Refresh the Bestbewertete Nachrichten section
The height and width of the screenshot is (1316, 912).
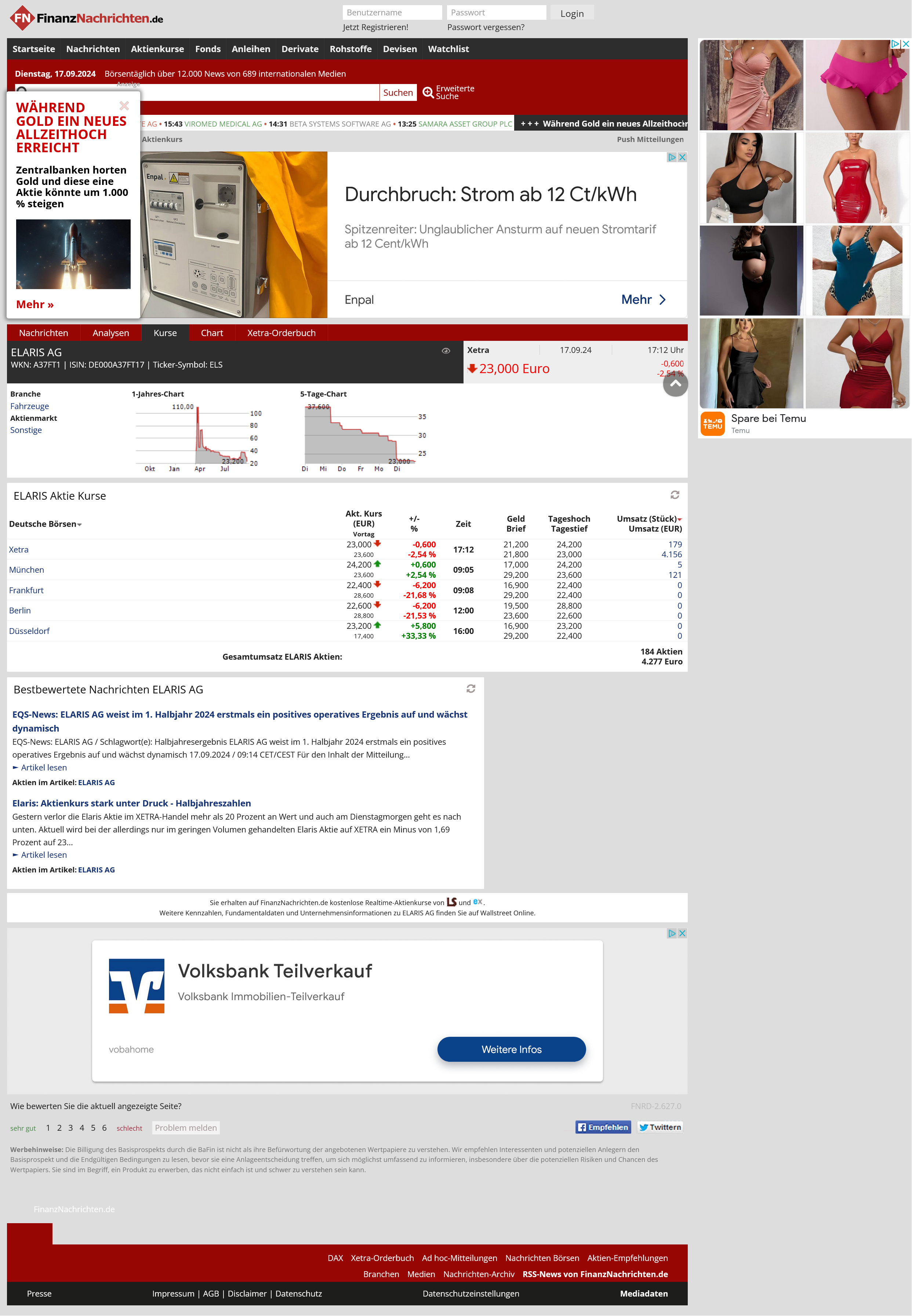(470, 688)
